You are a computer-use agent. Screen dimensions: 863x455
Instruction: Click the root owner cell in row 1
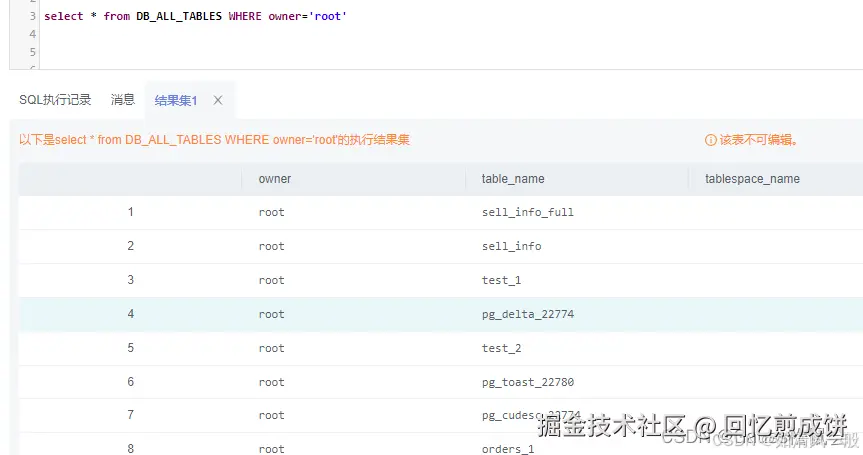[271, 212]
